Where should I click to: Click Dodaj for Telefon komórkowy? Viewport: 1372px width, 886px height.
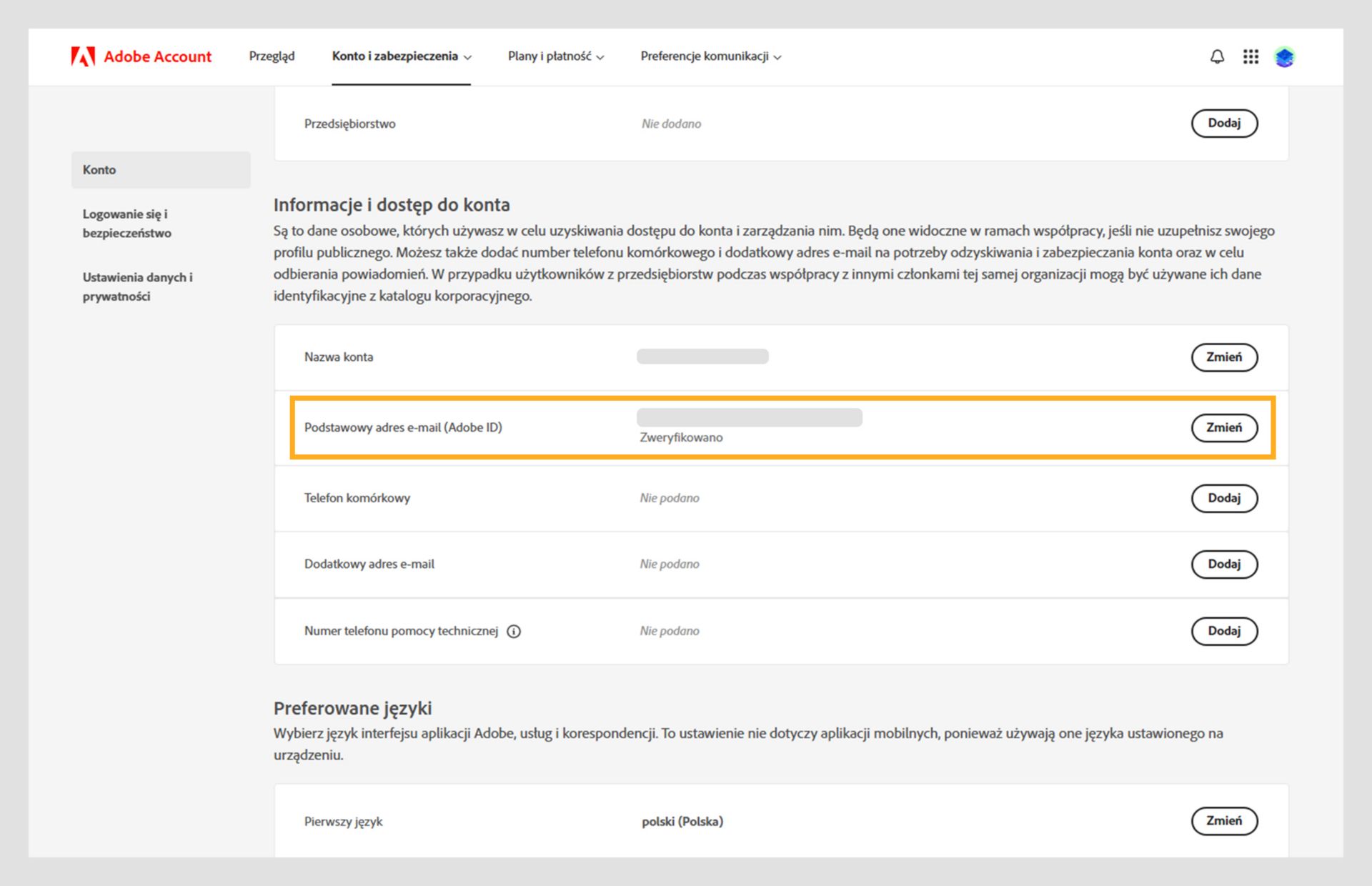(1224, 498)
